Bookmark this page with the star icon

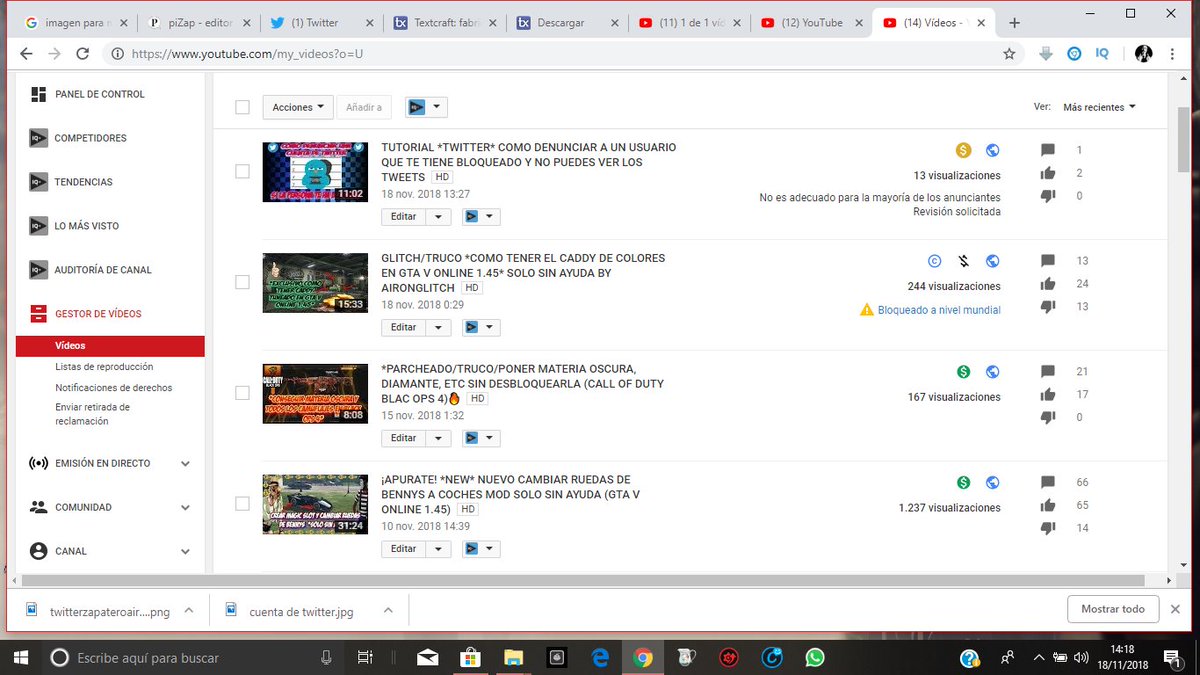tap(1009, 53)
